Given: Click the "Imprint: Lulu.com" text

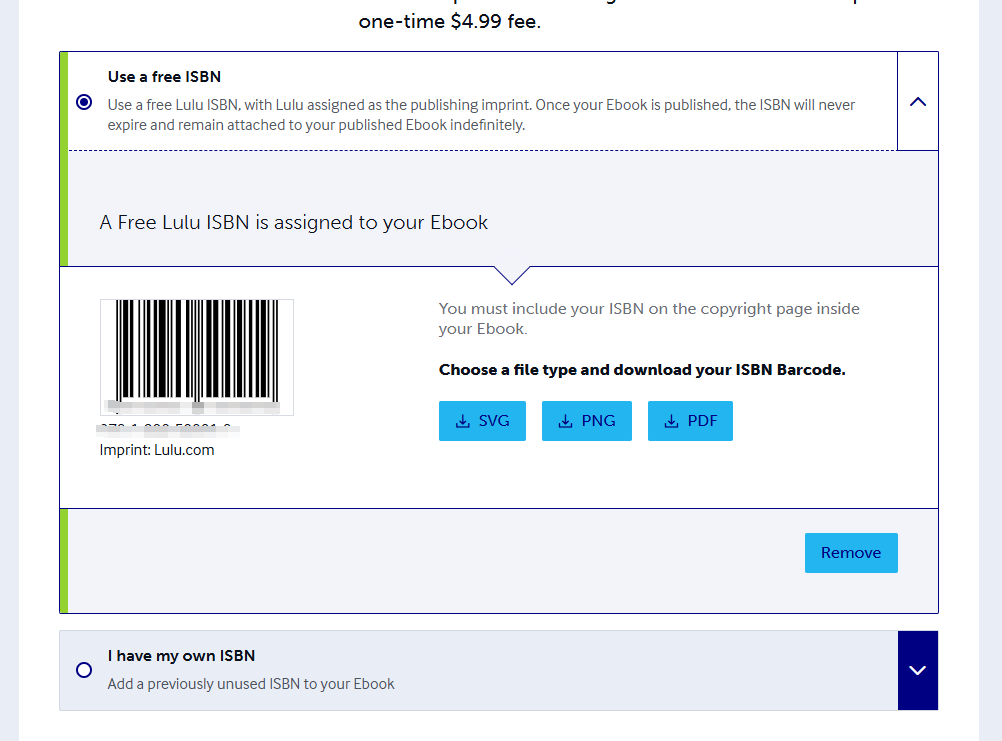Looking at the screenshot, I should coord(157,450).
